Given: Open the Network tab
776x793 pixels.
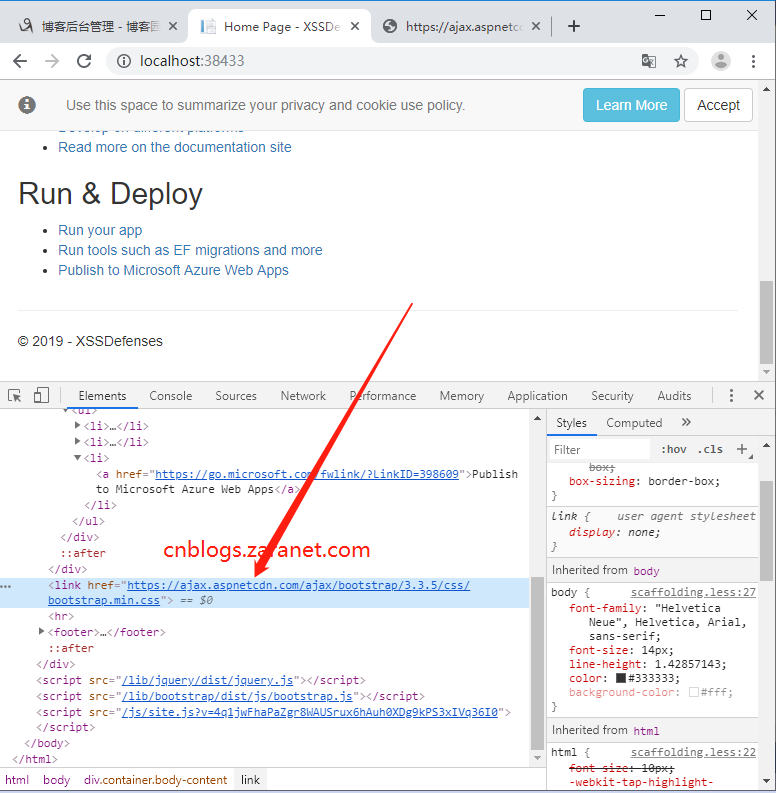Looking at the screenshot, I should [x=303, y=396].
